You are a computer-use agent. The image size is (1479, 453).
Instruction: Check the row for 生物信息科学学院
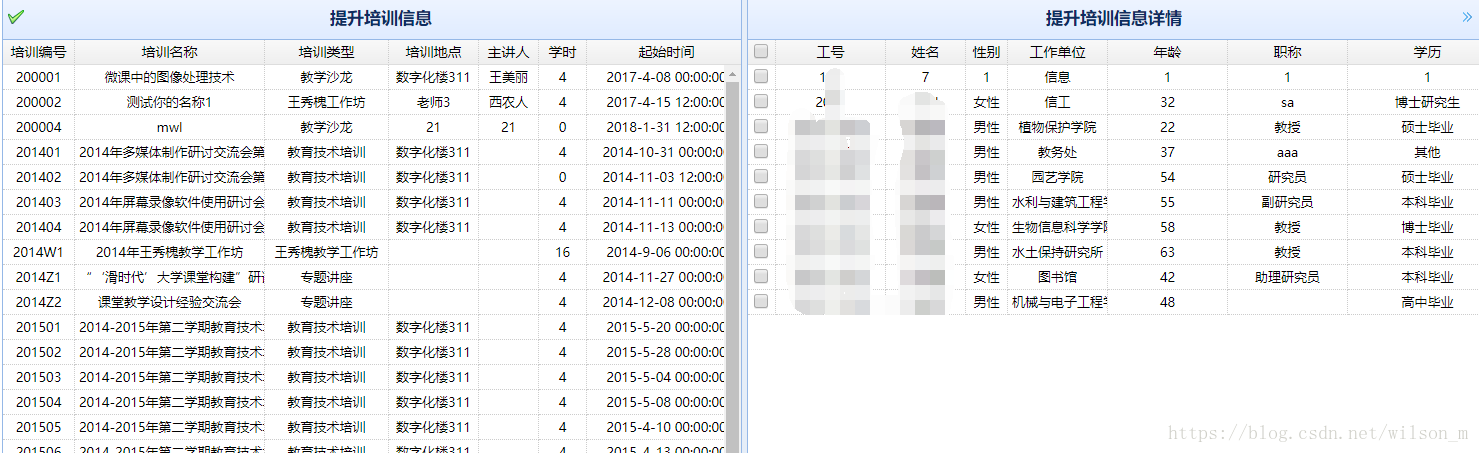point(761,227)
